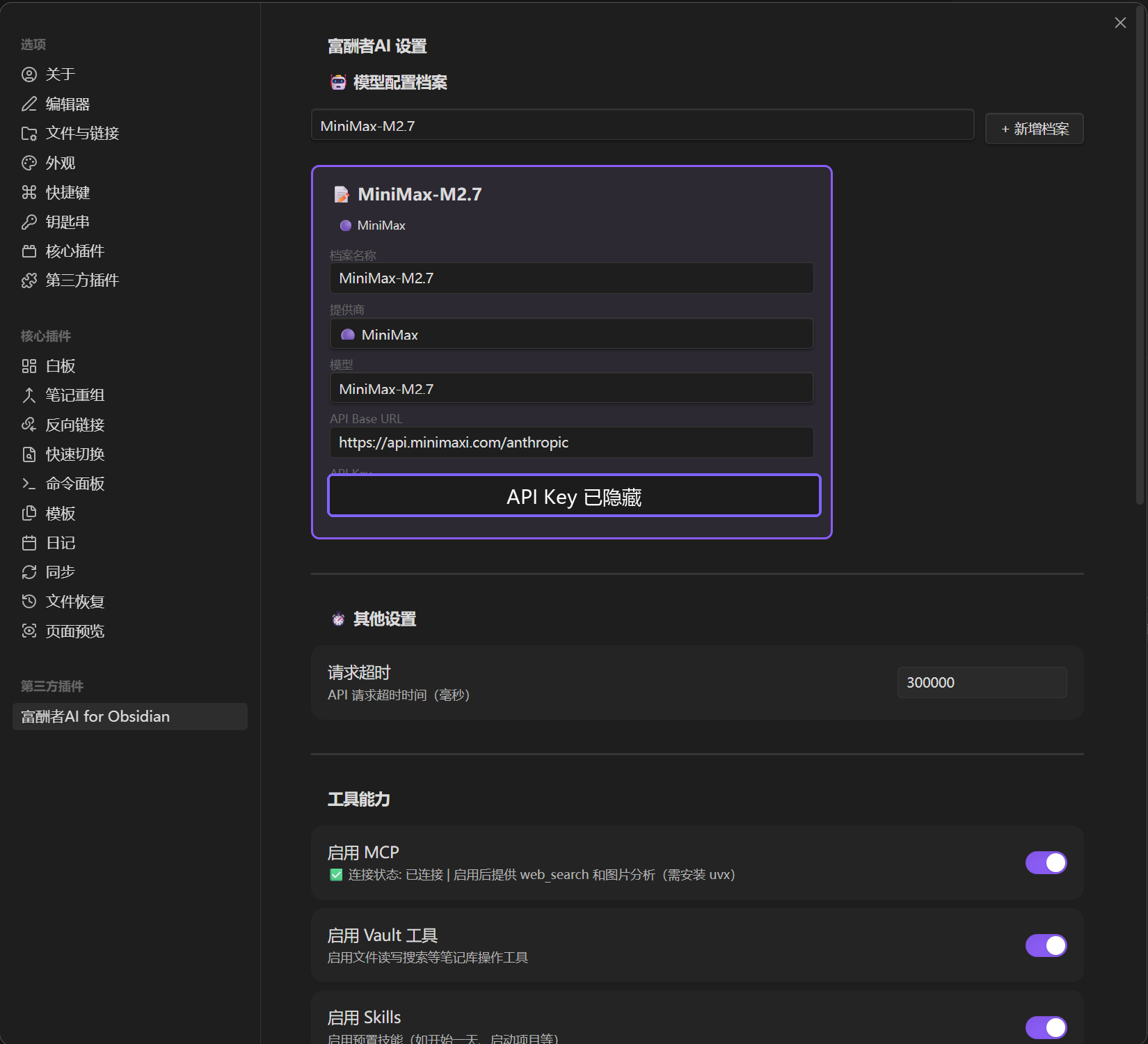Click the 启用文件读写搜索等笔记库操作工具 description
This screenshot has height=1044, width=1148.
(x=428, y=958)
